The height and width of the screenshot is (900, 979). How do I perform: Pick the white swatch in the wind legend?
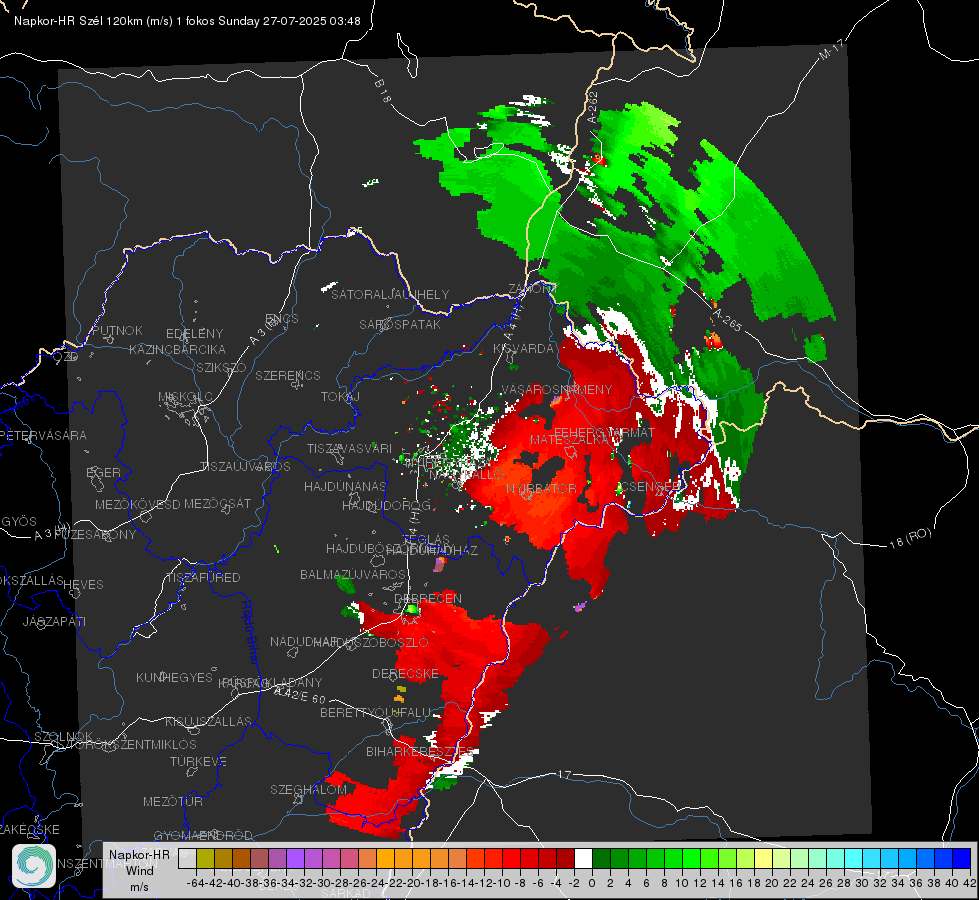pyautogui.click(x=583, y=858)
